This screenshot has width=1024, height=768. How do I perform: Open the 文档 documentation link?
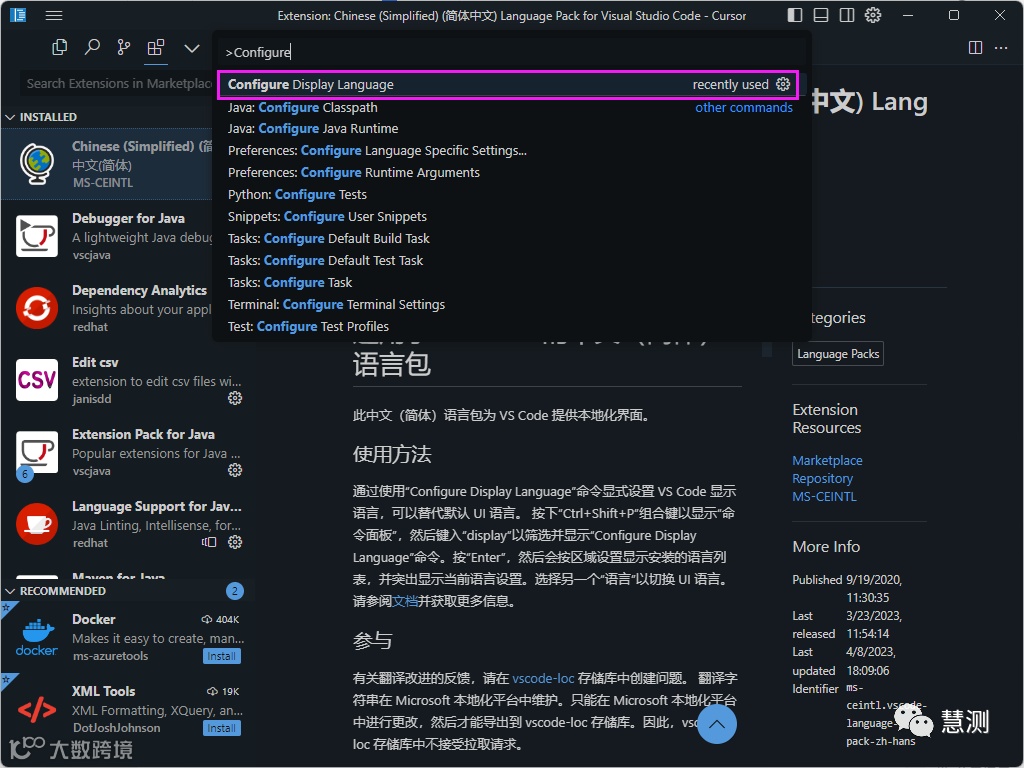click(405, 601)
